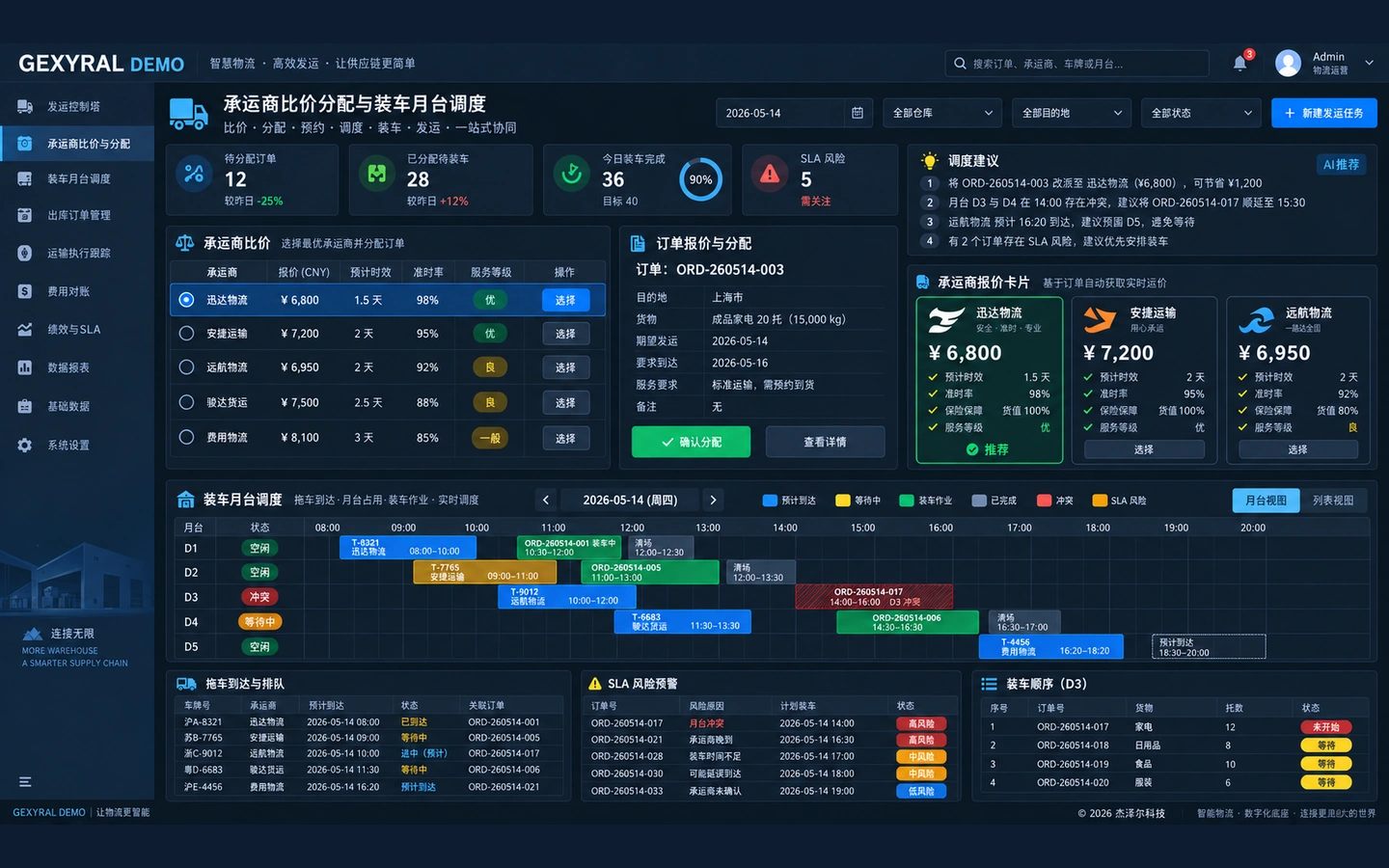Open the calendar icon in date field
Screen dimensions: 1389x868
(x=858, y=113)
